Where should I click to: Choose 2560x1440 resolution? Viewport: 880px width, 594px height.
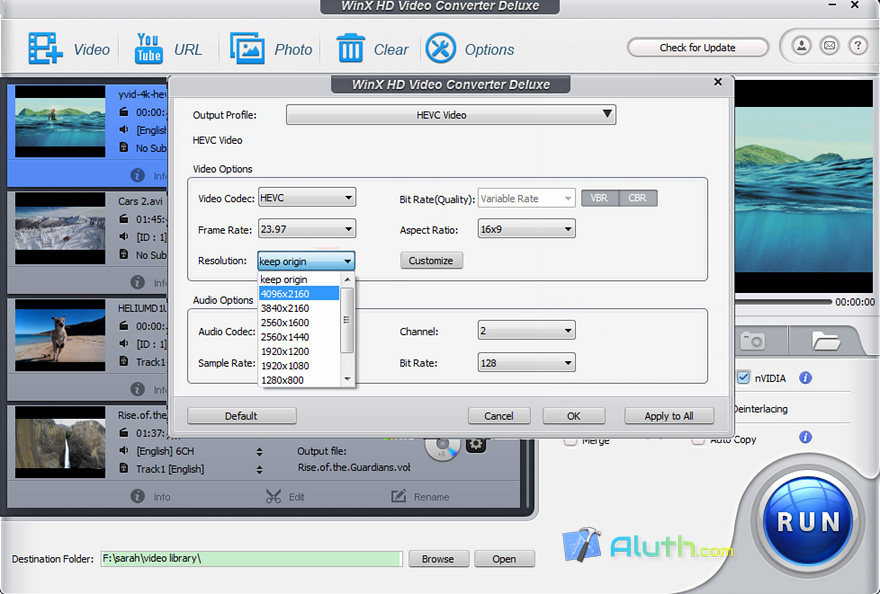pos(299,337)
